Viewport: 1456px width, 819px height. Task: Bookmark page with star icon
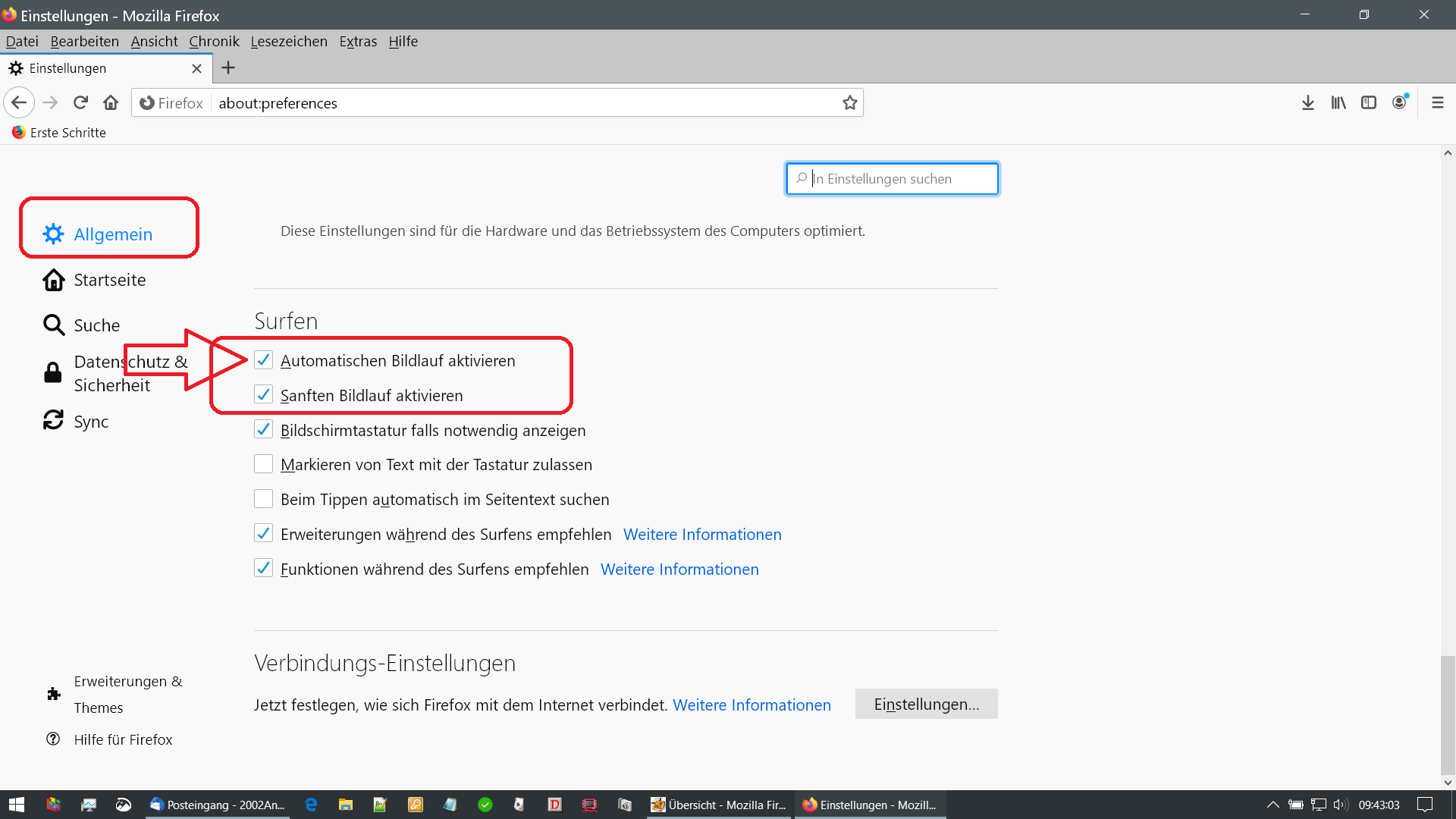coord(849,102)
